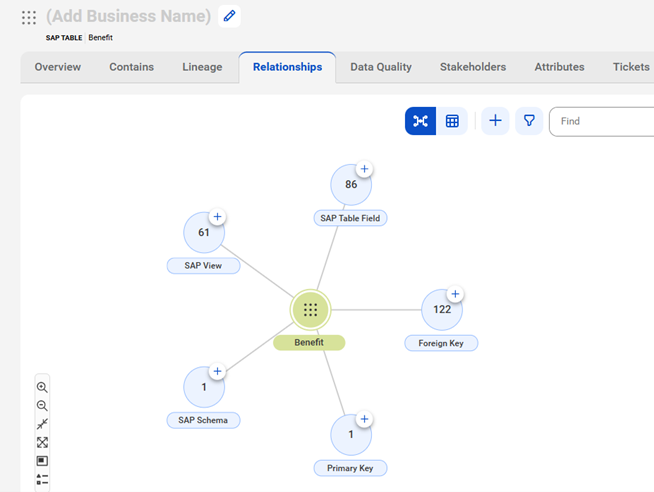Image resolution: width=654 pixels, height=492 pixels.
Task: Click the asset grip dots icon beside the title
Action: tap(29, 18)
